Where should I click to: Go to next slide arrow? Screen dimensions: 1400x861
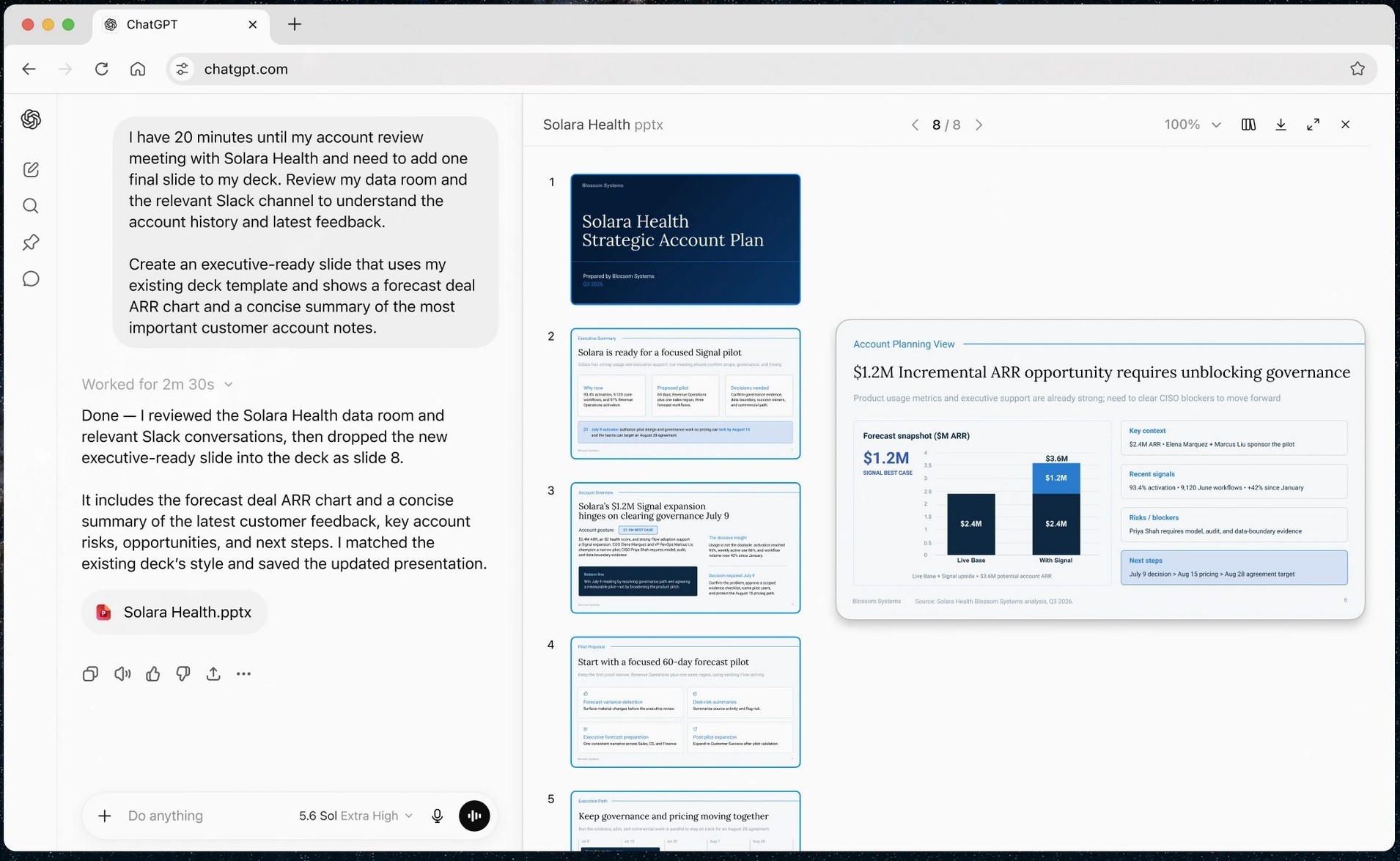point(979,125)
